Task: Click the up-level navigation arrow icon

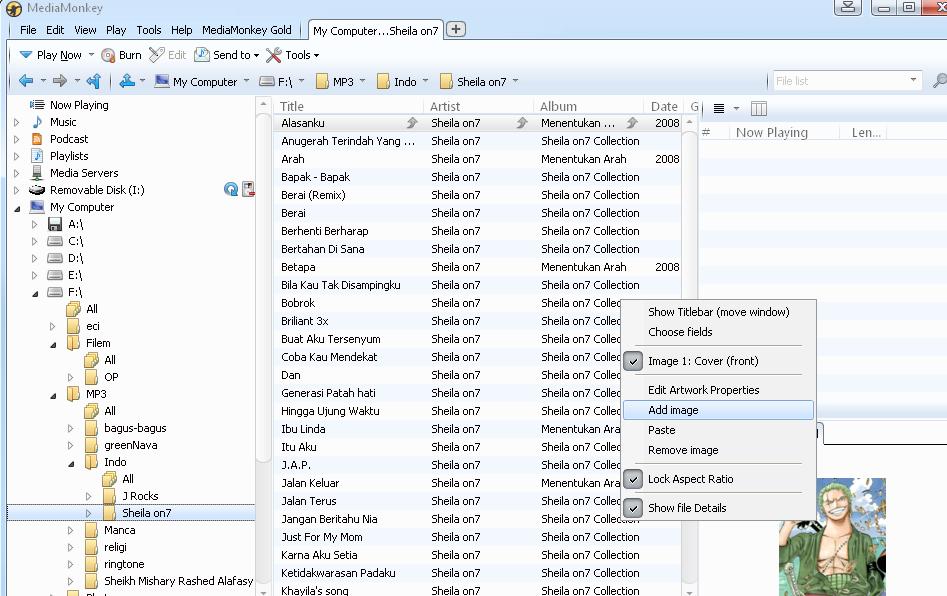Action: [x=94, y=80]
